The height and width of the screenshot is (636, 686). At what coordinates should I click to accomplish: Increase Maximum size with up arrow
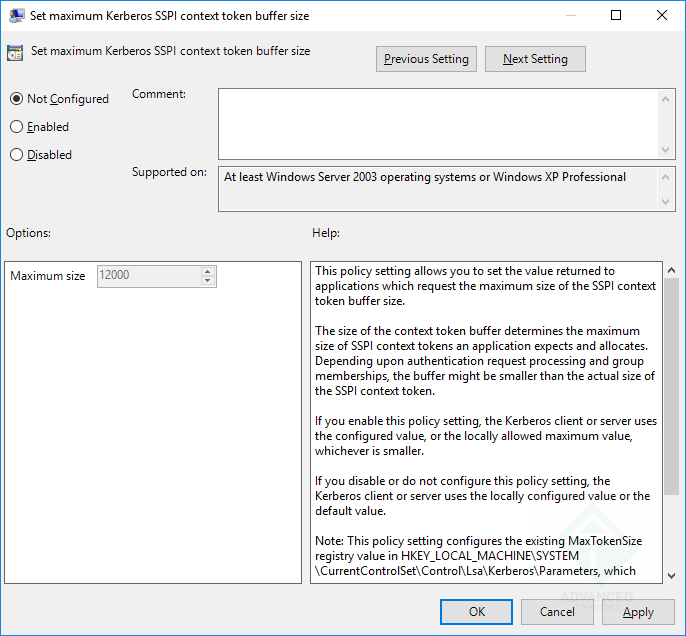click(207, 271)
